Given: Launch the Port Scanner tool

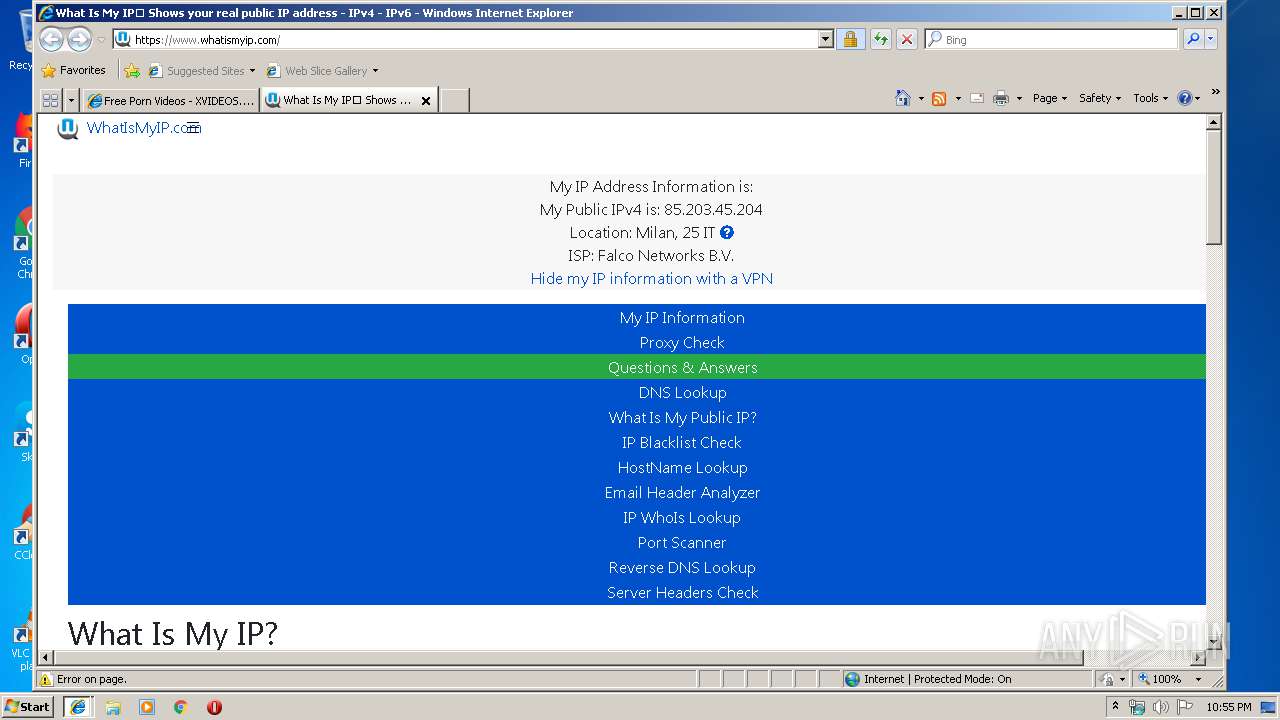Looking at the screenshot, I should [x=682, y=543].
